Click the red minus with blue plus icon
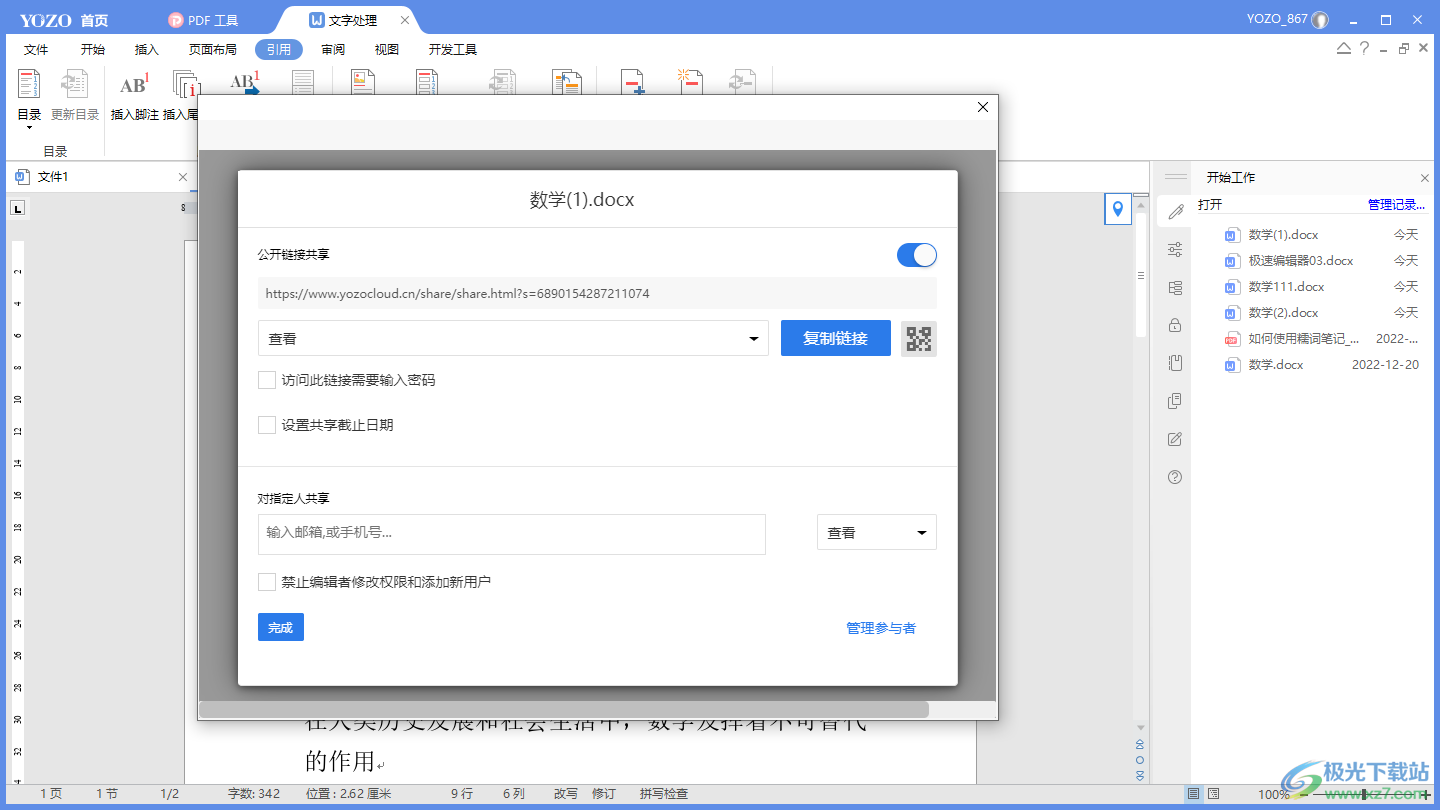The height and width of the screenshot is (810, 1440). 632,82
